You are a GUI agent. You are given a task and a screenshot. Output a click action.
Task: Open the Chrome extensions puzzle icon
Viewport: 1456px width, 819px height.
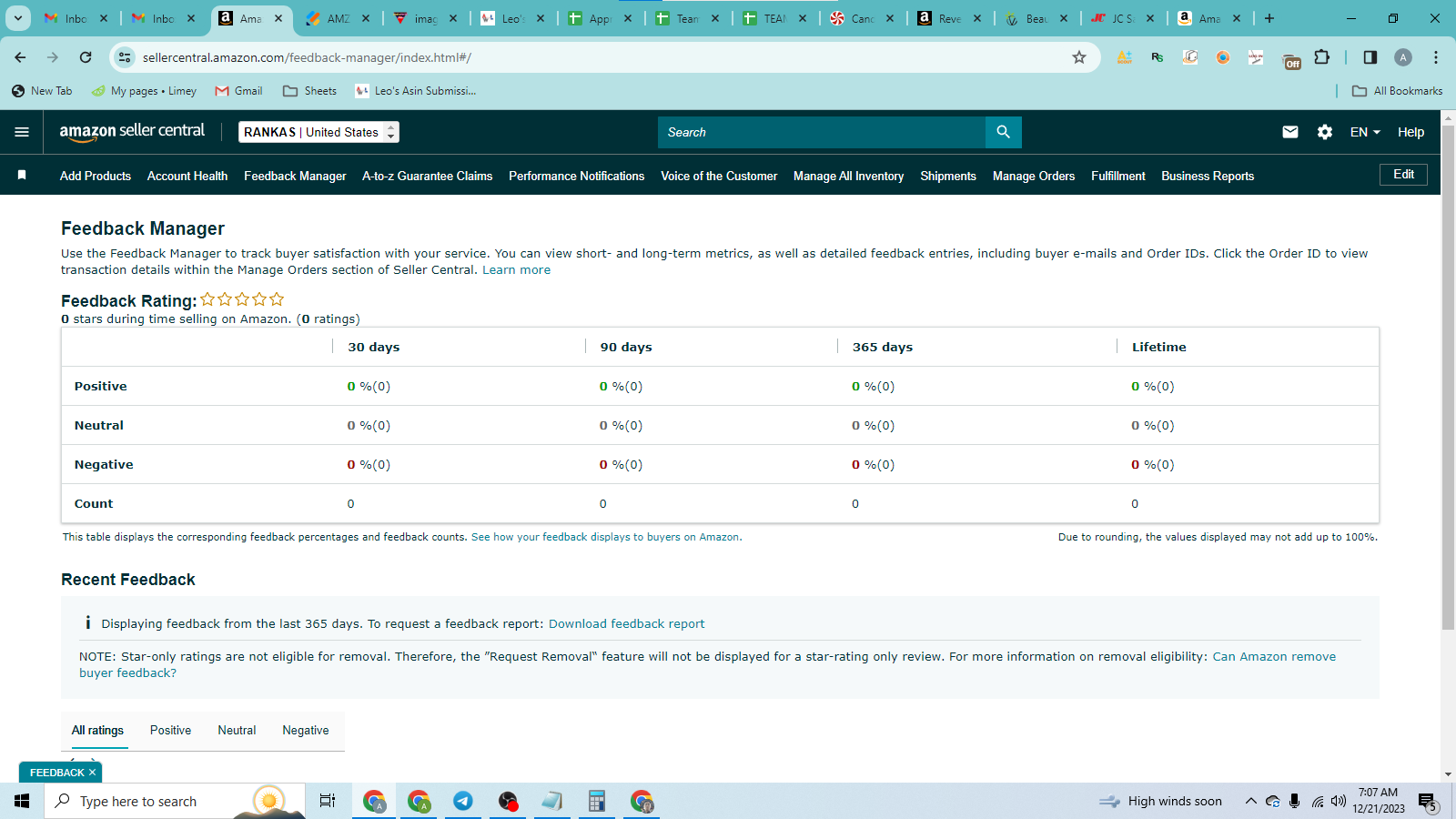click(x=1321, y=57)
